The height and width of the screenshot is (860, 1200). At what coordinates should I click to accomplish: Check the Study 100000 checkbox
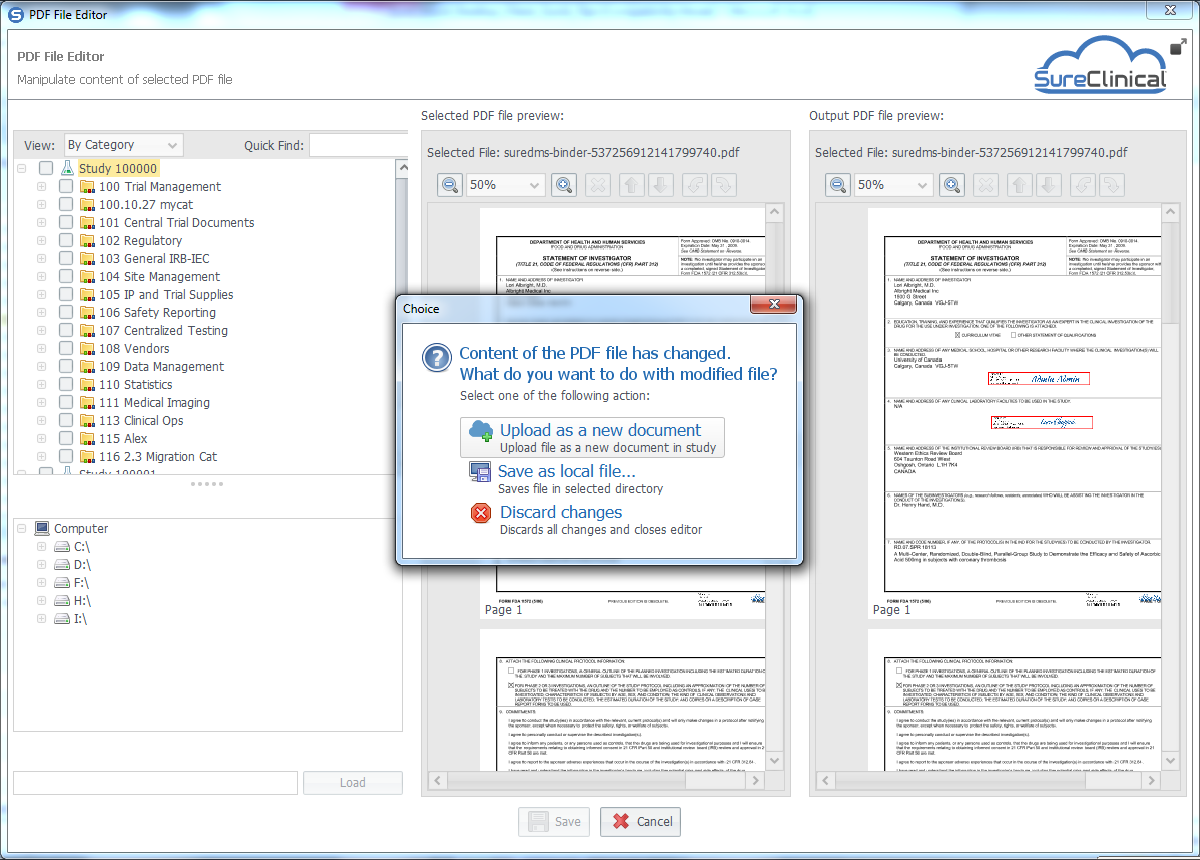click(x=46, y=168)
